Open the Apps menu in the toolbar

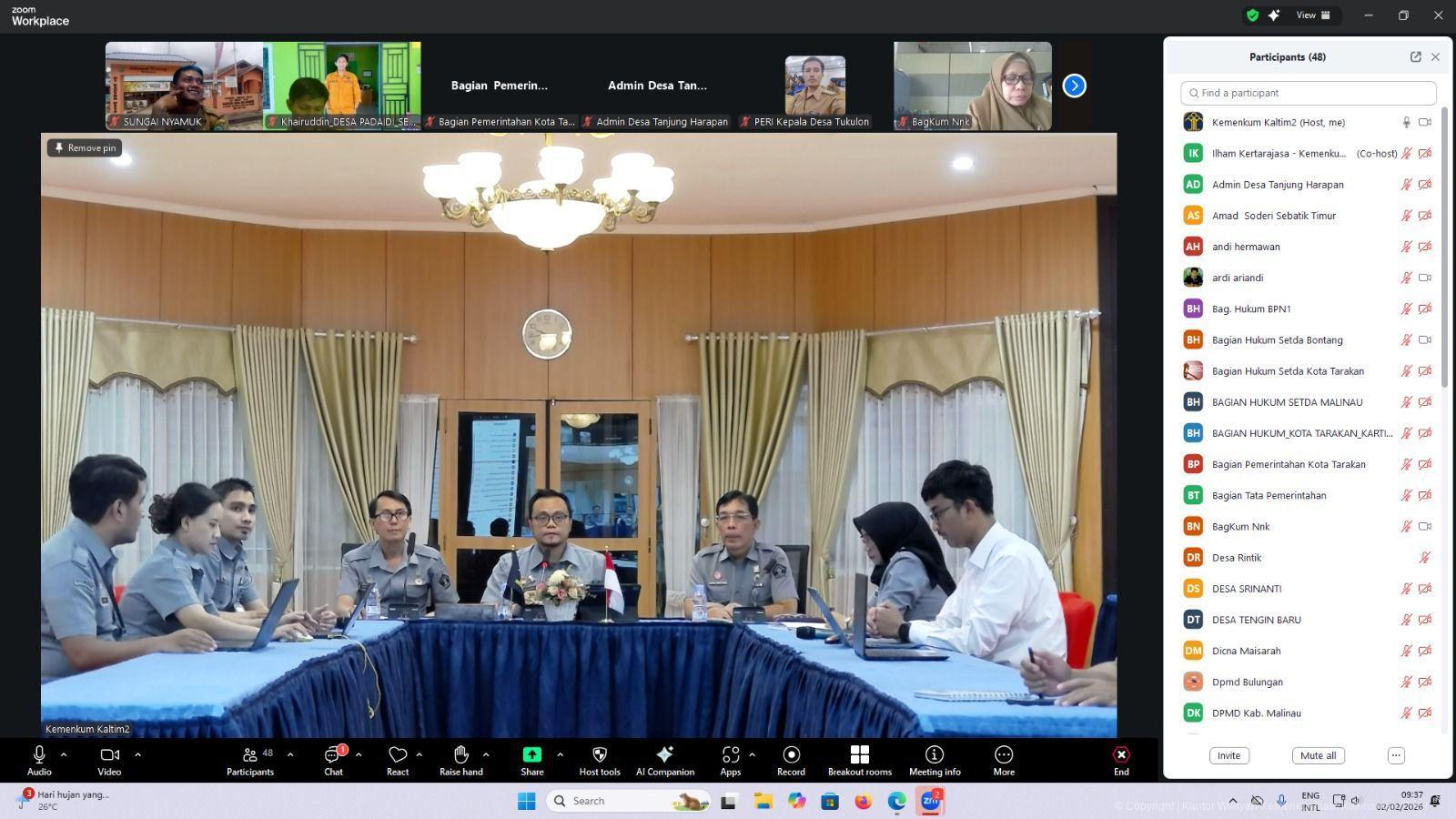(x=730, y=755)
